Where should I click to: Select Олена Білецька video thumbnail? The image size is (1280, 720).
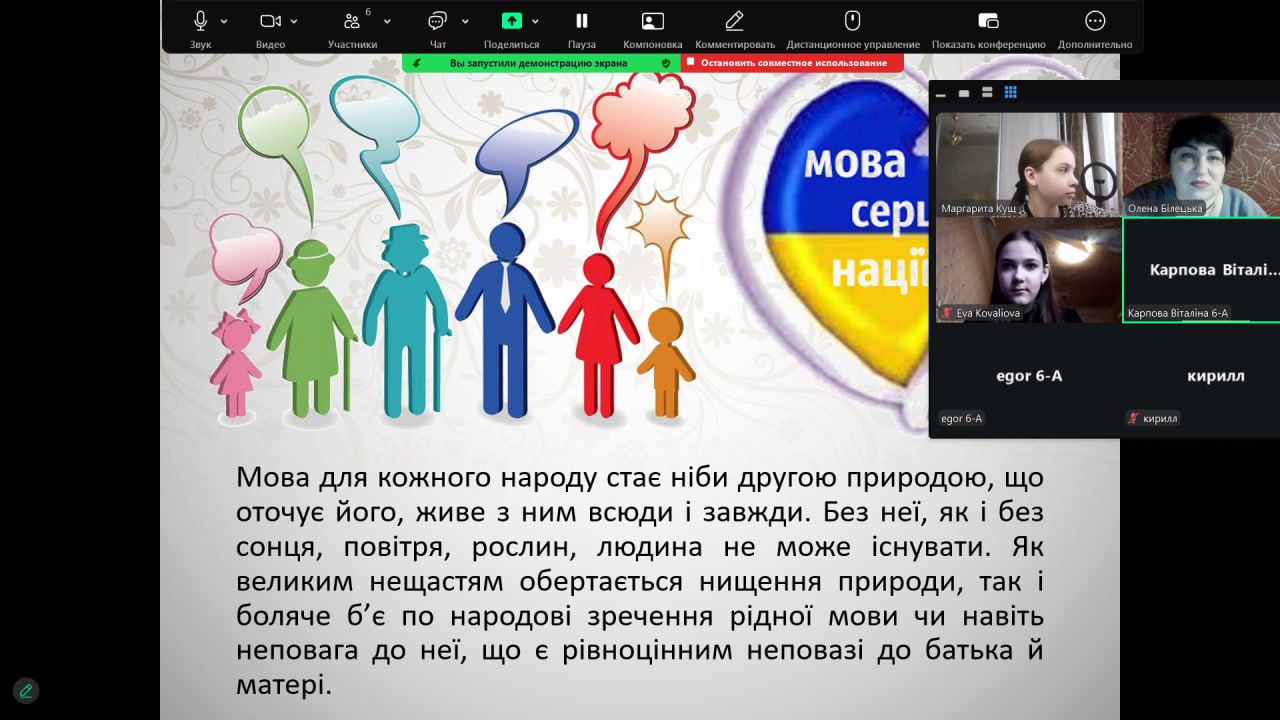(x=1200, y=164)
